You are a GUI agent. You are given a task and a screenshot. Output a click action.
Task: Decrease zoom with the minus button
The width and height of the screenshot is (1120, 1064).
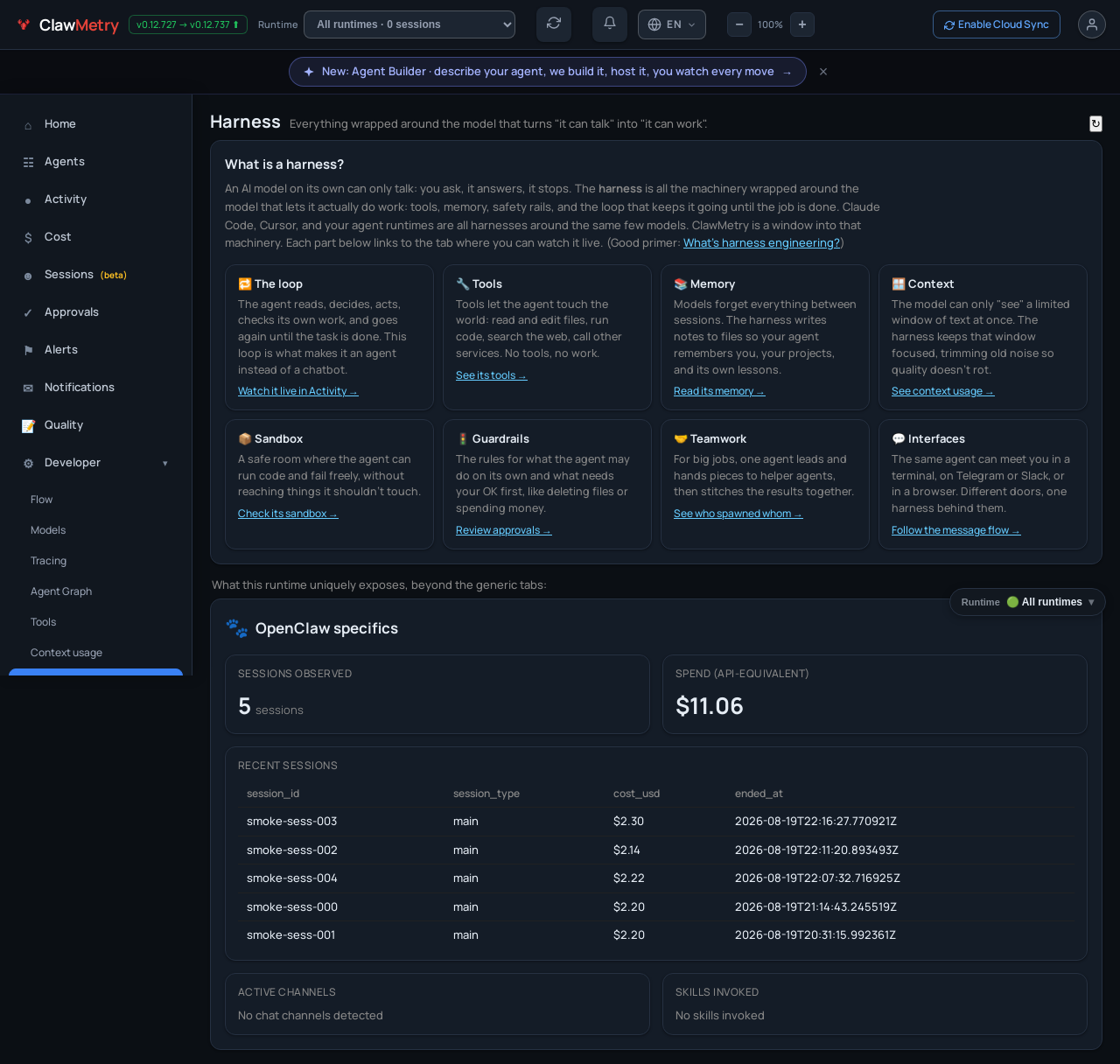[739, 24]
